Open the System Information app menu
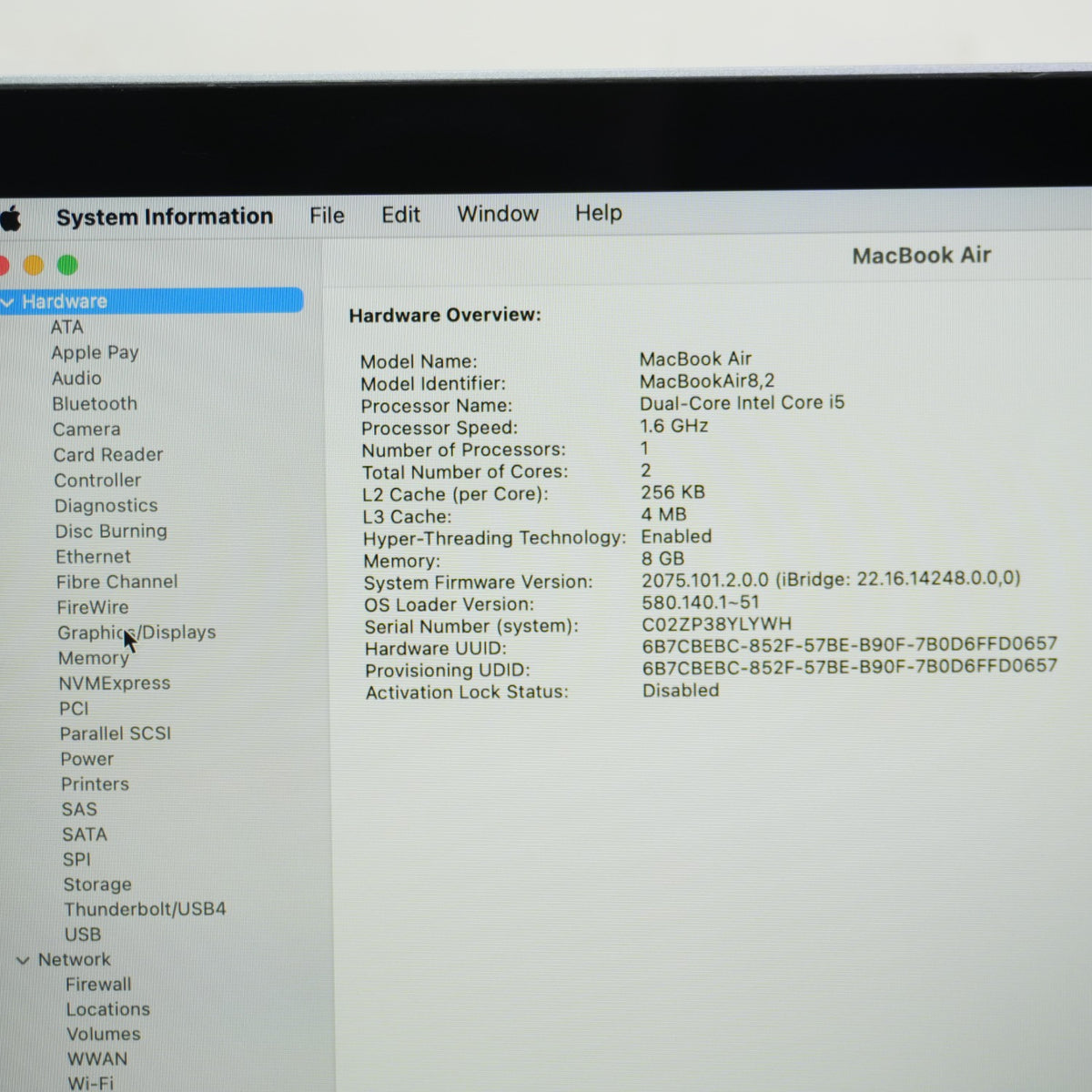The width and height of the screenshot is (1092, 1092). 165,217
